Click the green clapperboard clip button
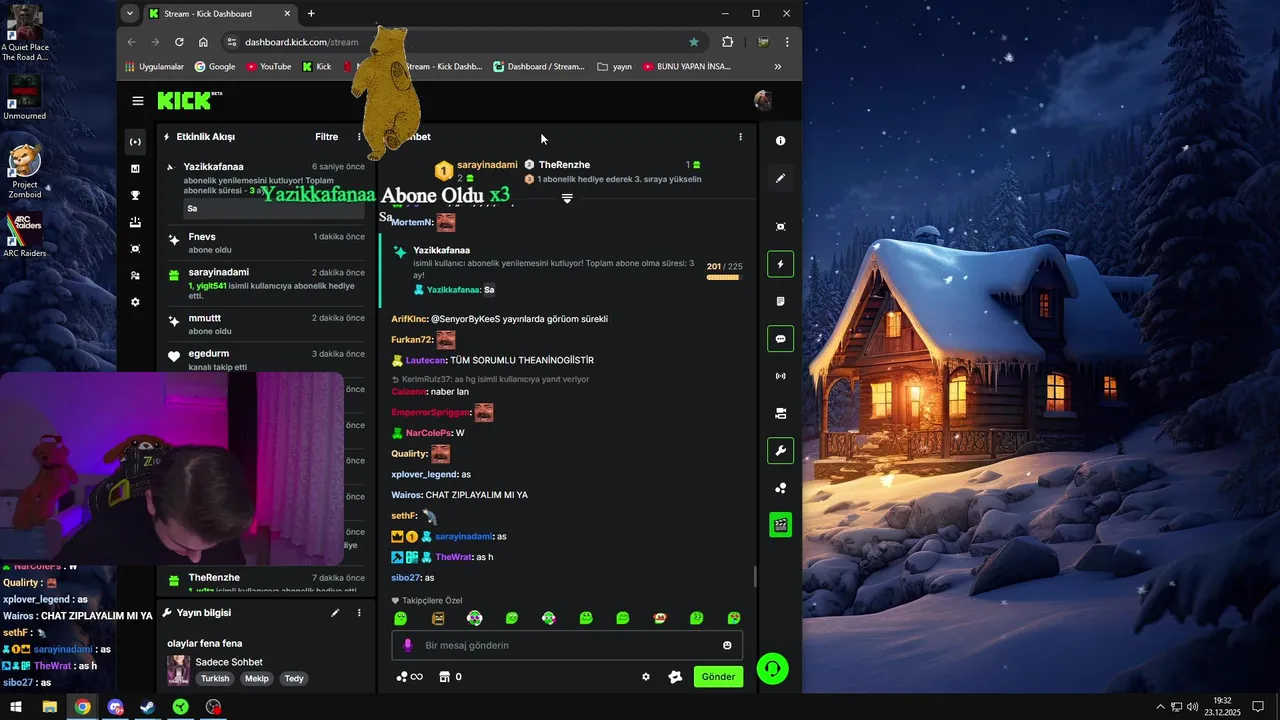 click(781, 524)
